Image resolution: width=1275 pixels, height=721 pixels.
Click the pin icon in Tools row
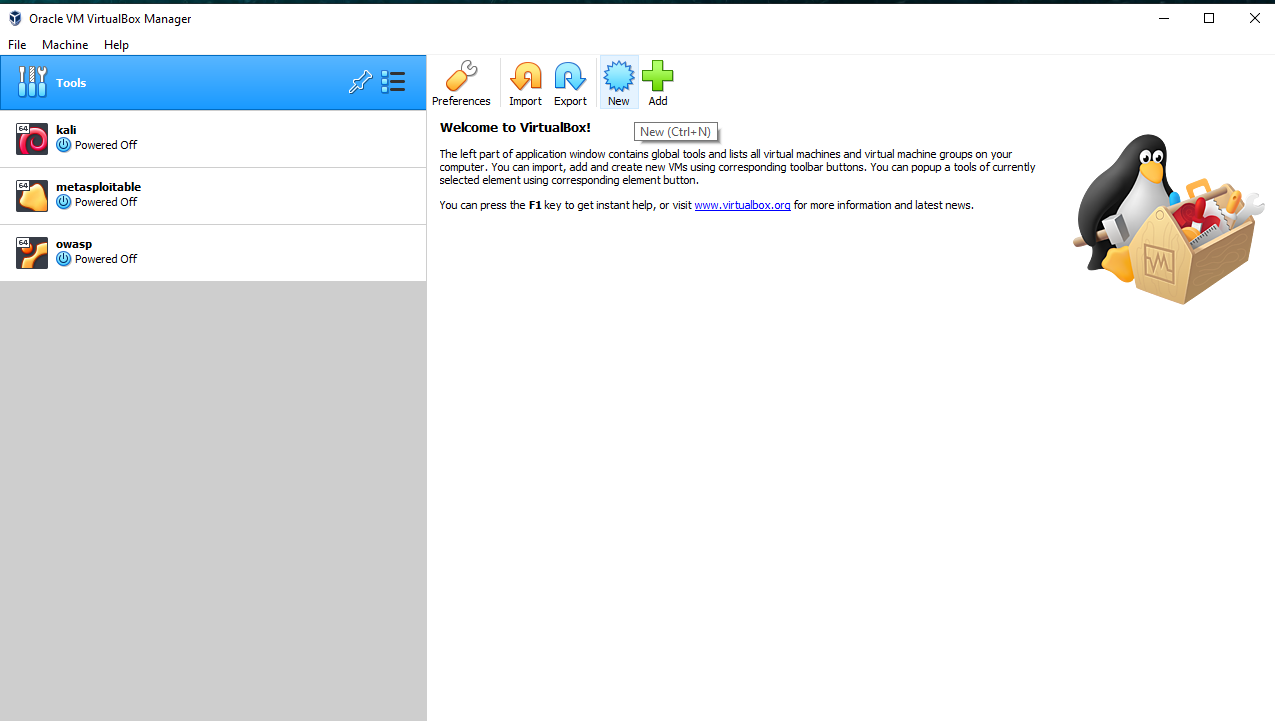[360, 82]
